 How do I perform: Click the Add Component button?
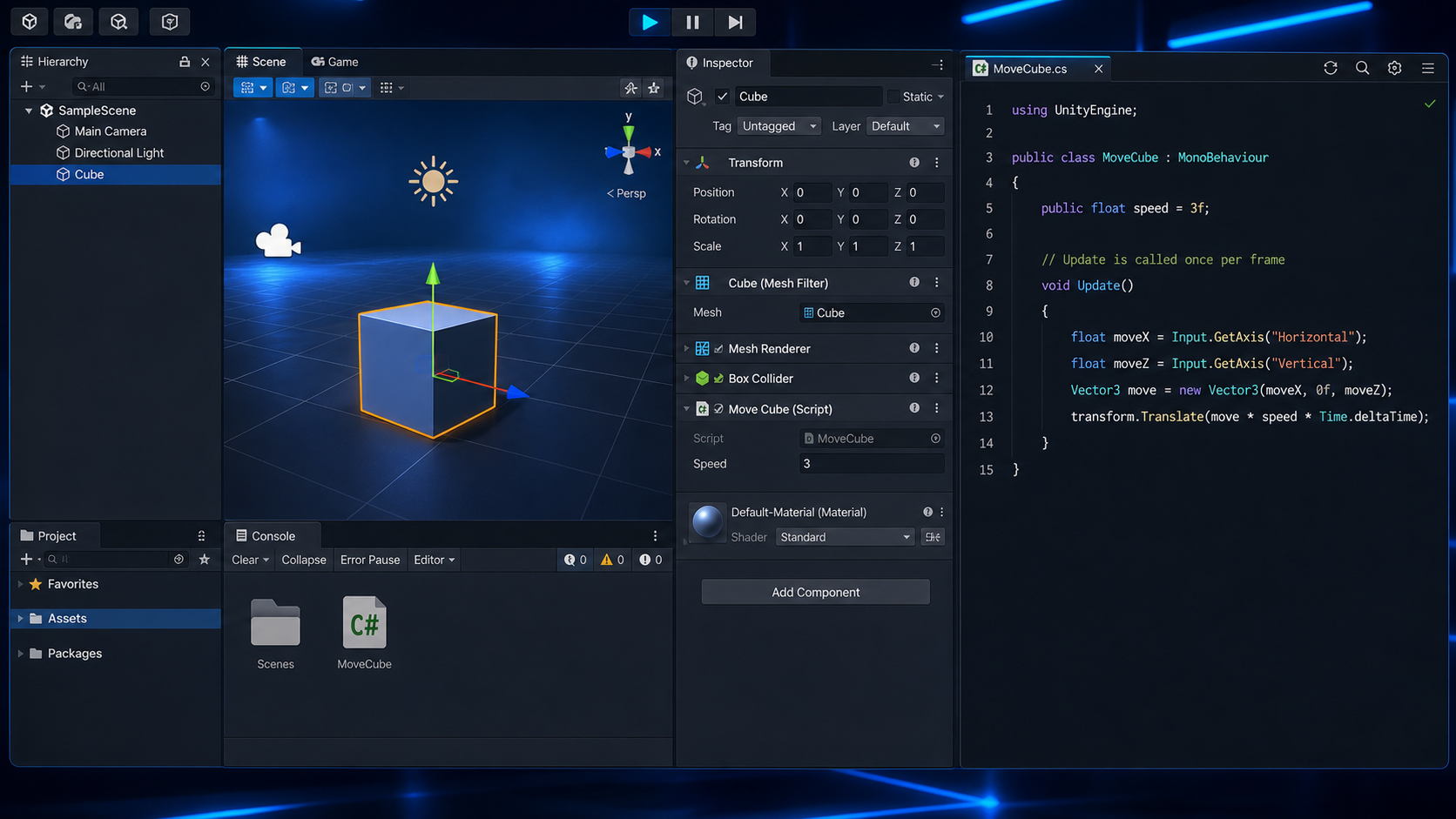[815, 592]
